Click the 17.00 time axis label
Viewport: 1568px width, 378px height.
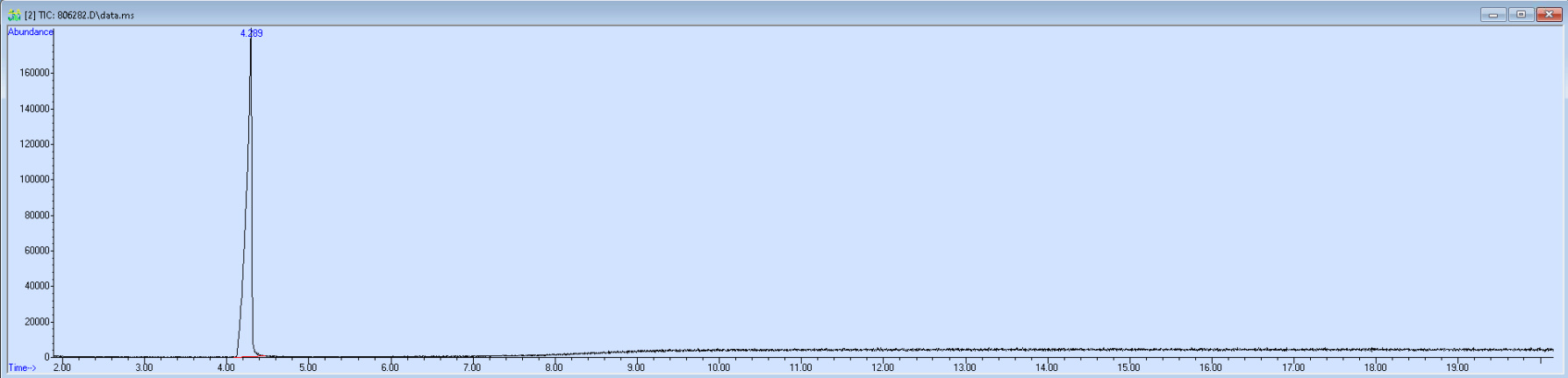coord(1292,367)
